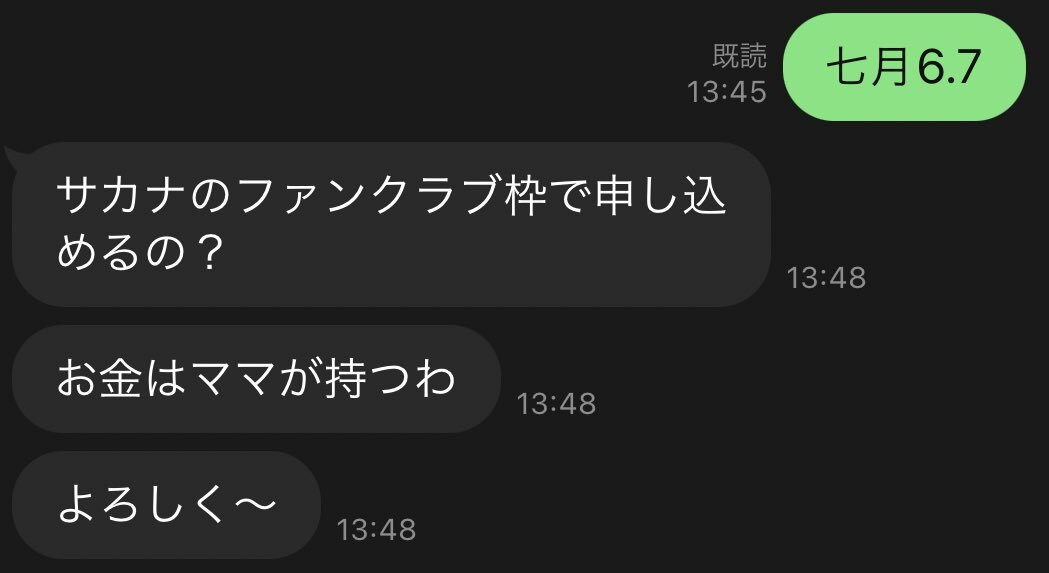
Task: Click the characters 七月 in the green bubble
Action: click(x=870, y=67)
